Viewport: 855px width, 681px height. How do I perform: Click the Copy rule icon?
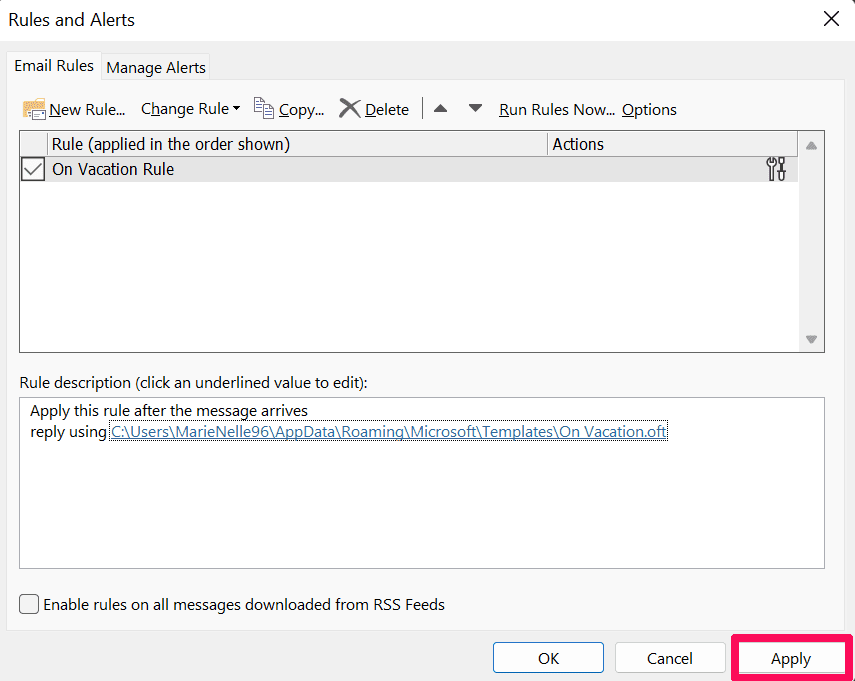(264, 108)
